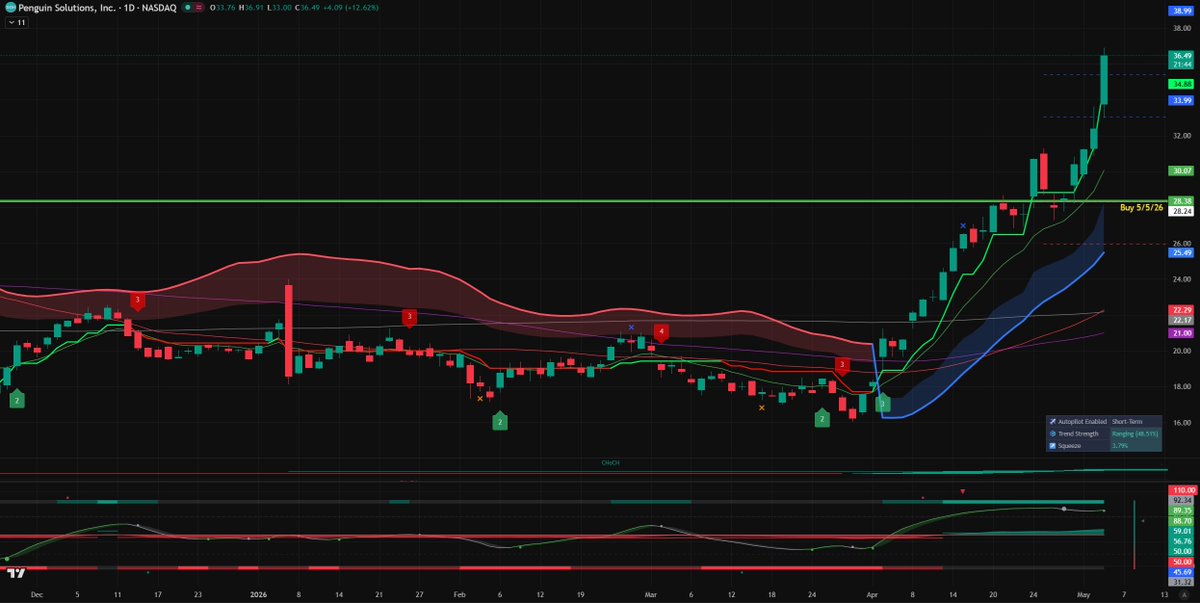Click the 92.34 indicator value label
Image resolution: width=1200 pixels, height=603 pixels.
pos(1181,500)
